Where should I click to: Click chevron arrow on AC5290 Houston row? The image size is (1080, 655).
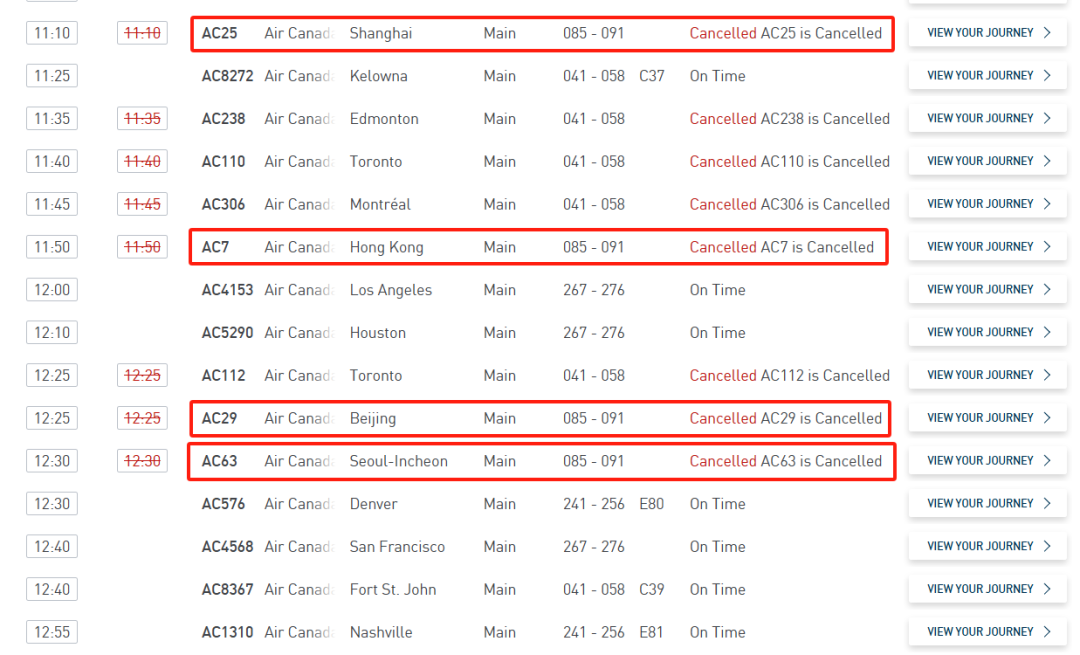click(x=1047, y=332)
